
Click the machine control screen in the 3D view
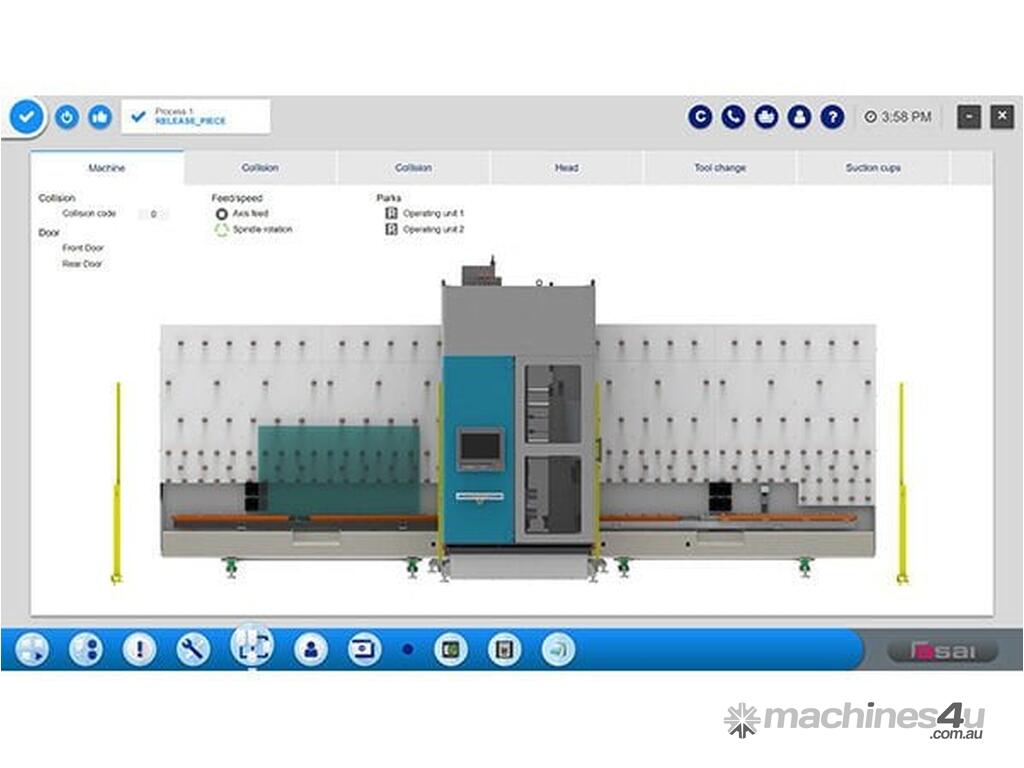pyautogui.click(x=480, y=447)
